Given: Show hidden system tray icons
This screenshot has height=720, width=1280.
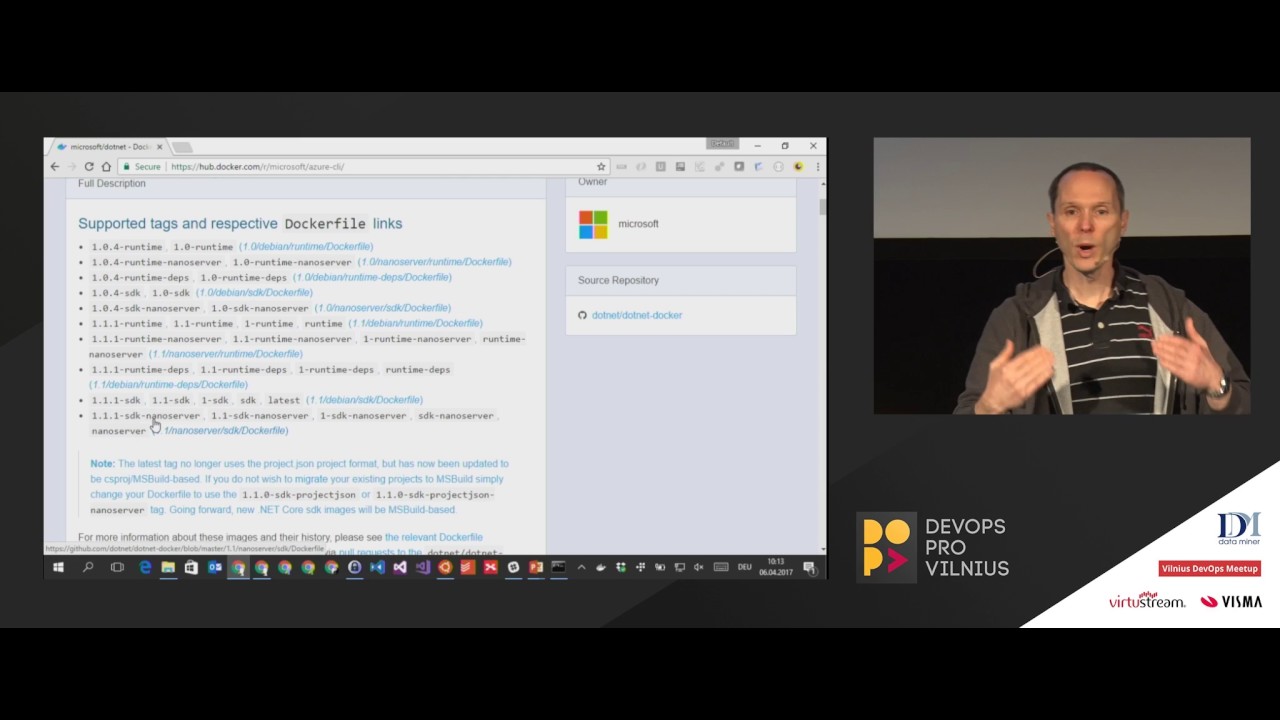Looking at the screenshot, I should [581, 568].
